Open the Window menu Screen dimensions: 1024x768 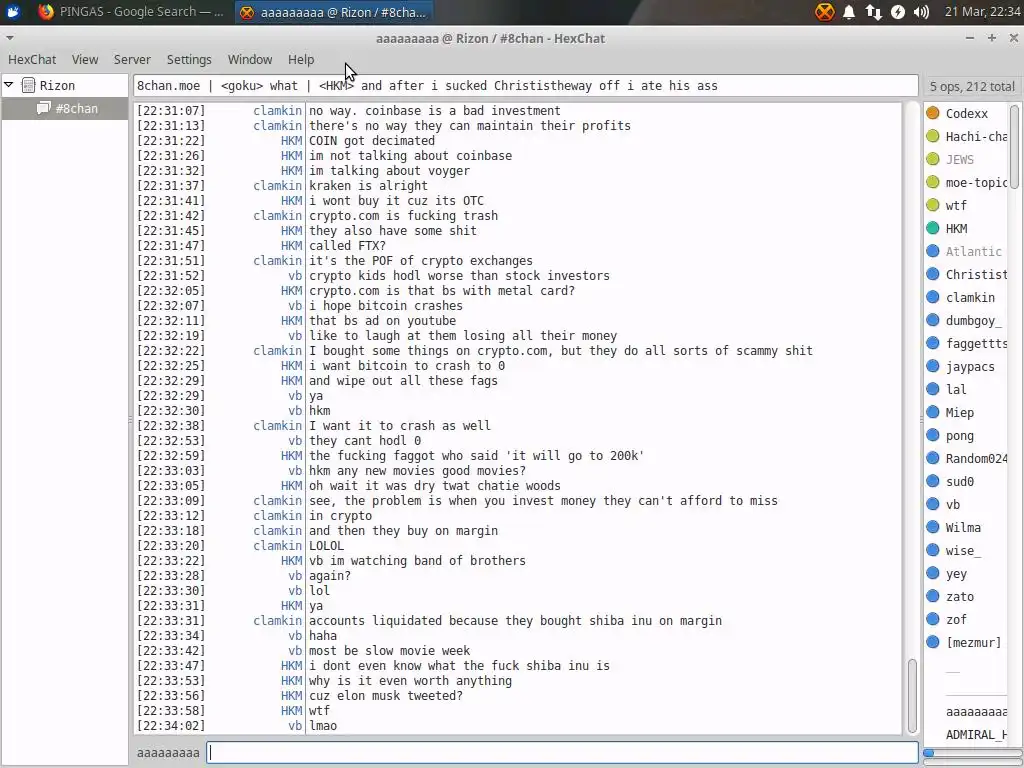tap(249, 59)
